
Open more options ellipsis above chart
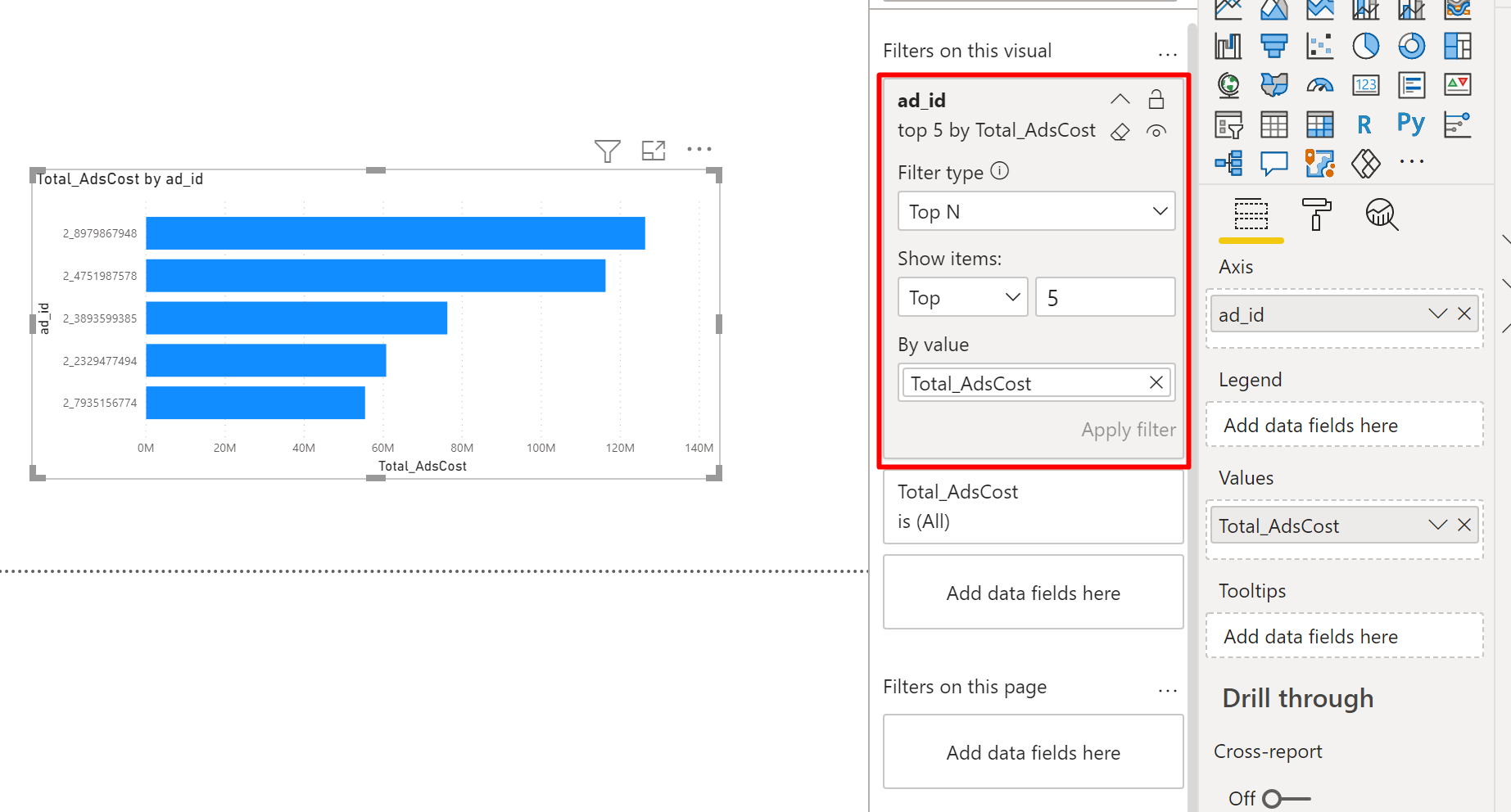pyautogui.click(x=699, y=149)
